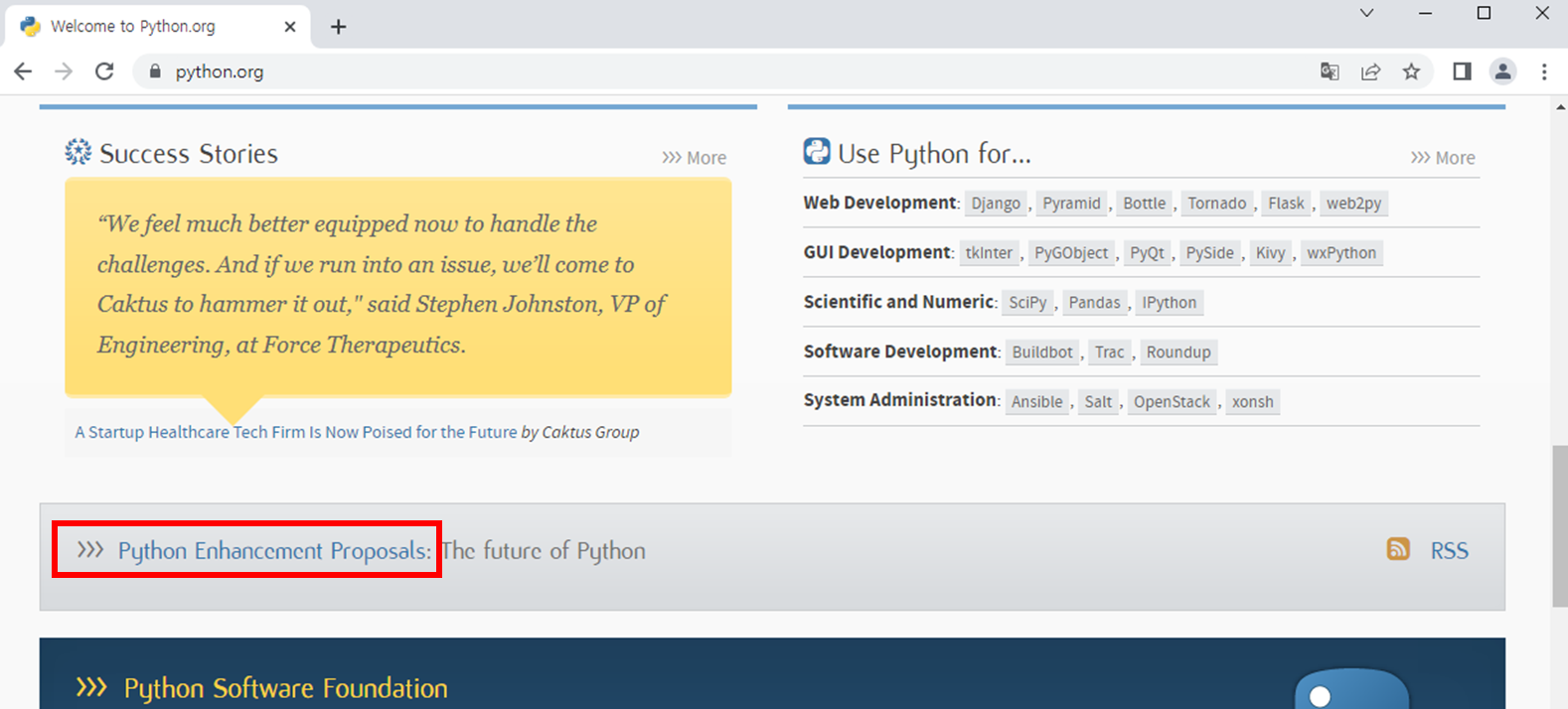
Task: Open the Pandas tag
Action: [x=1094, y=303]
